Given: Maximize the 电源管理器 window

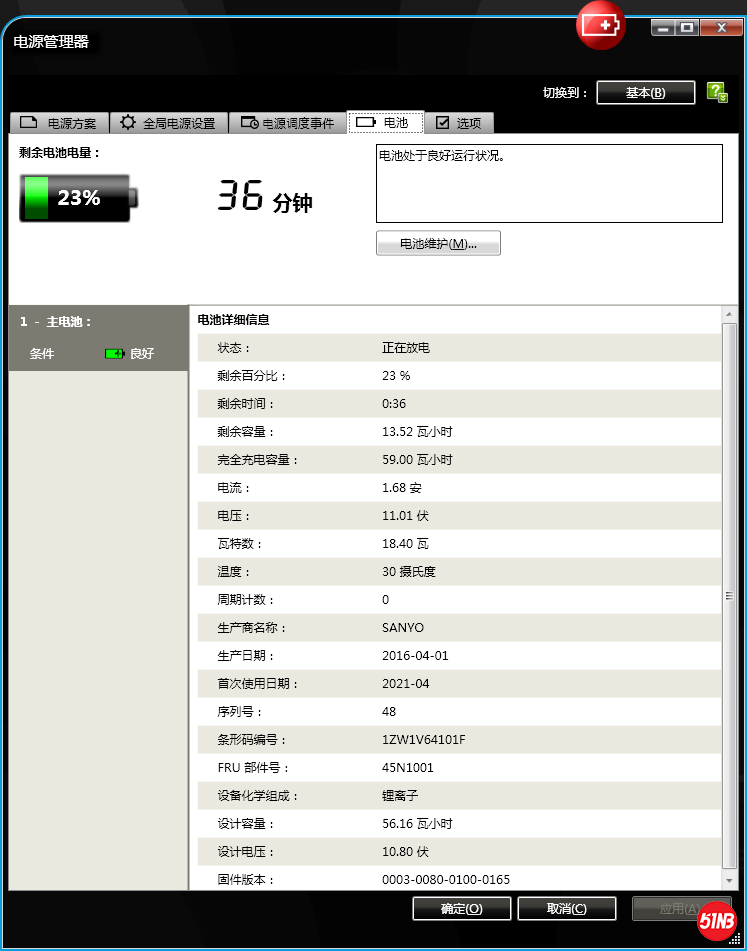Looking at the screenshot, I should pyautogui.click(x=687, y=28).
